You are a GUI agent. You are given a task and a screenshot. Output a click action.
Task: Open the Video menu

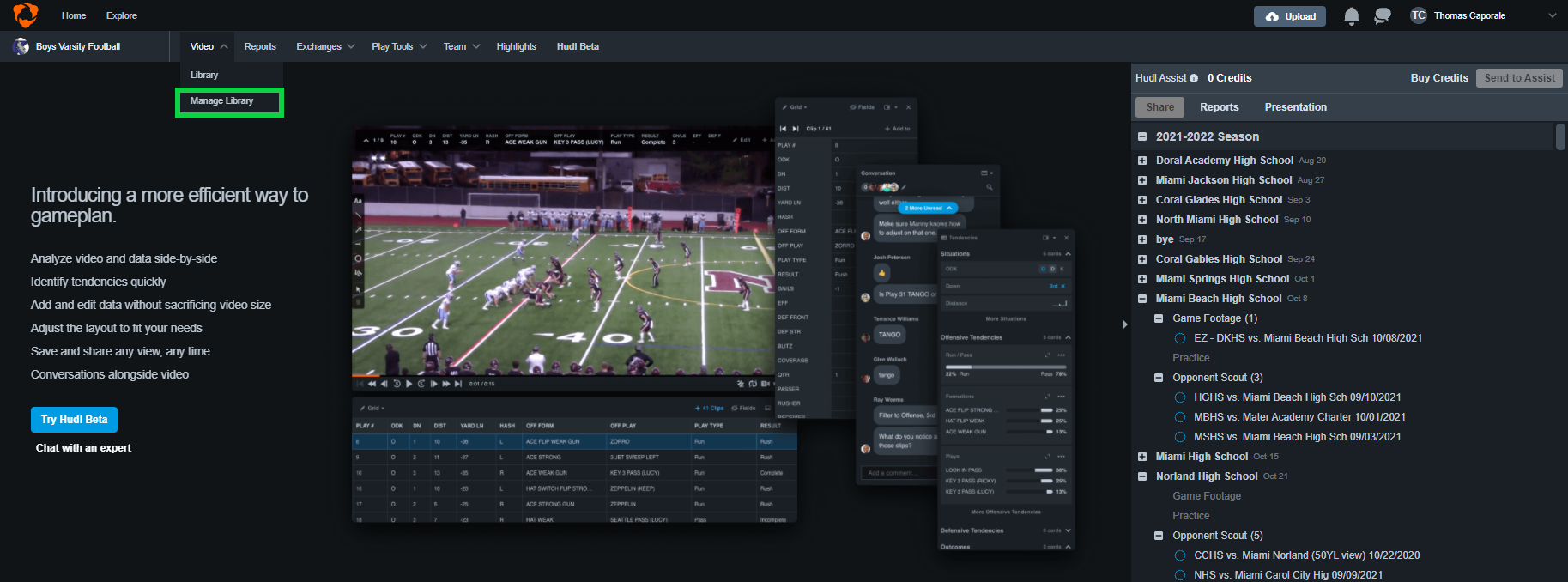(x=209, y=46)
